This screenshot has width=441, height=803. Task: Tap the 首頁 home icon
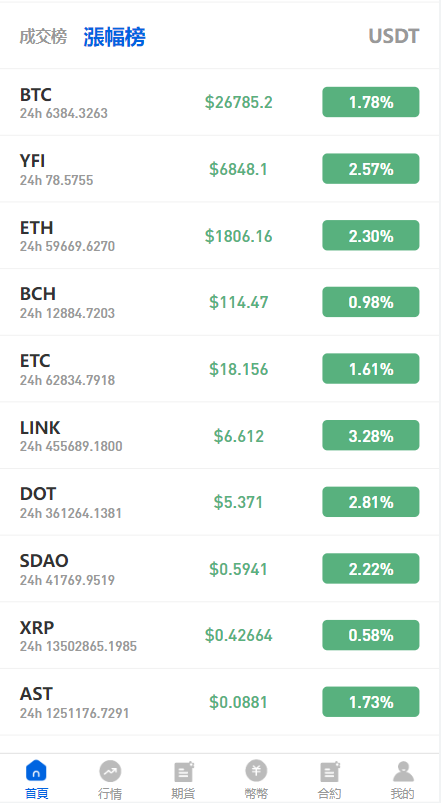tap(36, 770)
